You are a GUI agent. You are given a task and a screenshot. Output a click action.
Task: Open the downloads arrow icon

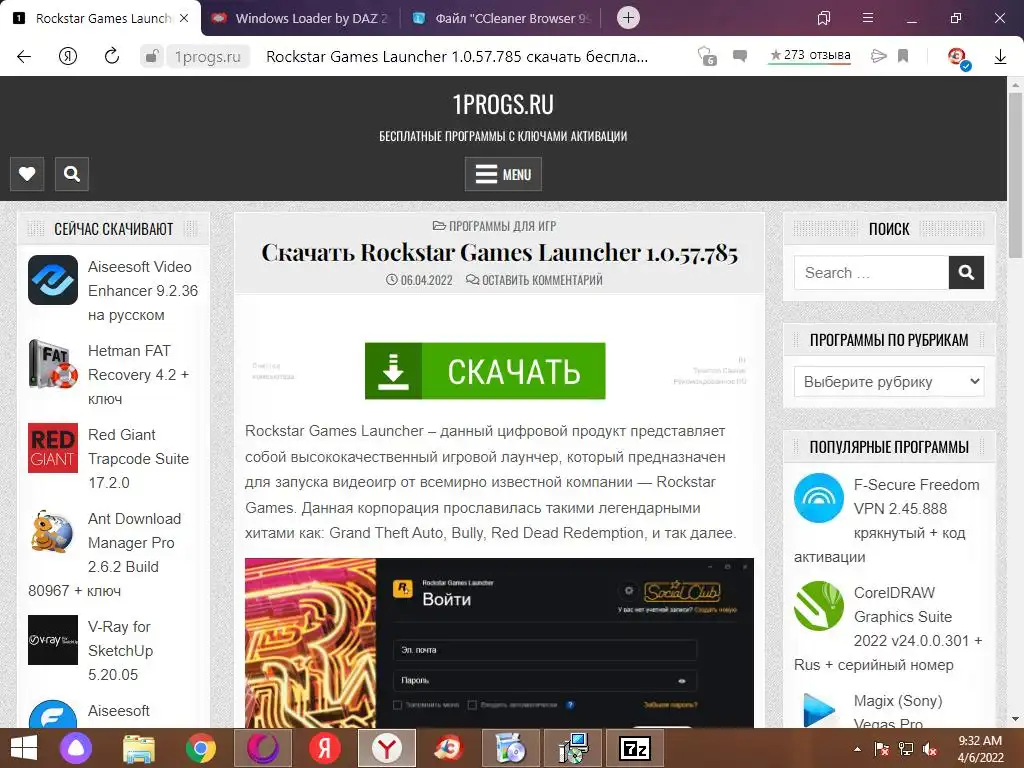pos(1000,57)
